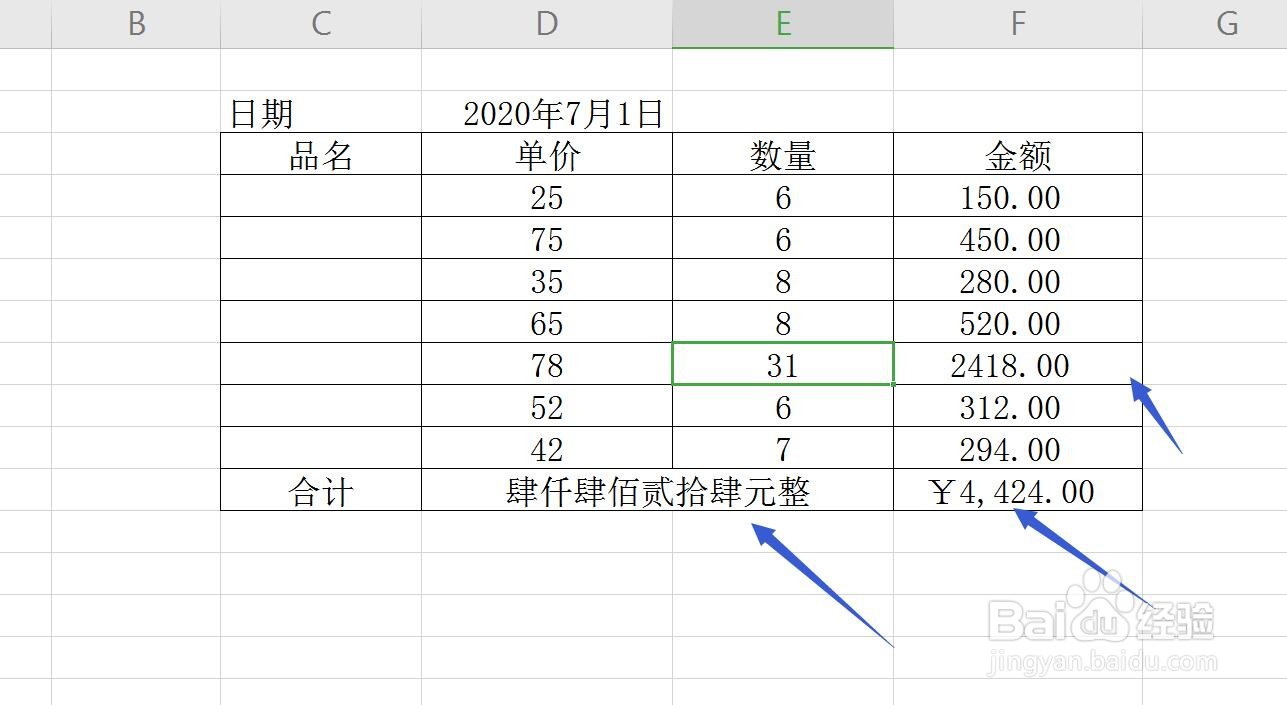The height and width of the screenshot is (705, 1287).
Task: Click the 数量 header cell
Action: [783, 154]
